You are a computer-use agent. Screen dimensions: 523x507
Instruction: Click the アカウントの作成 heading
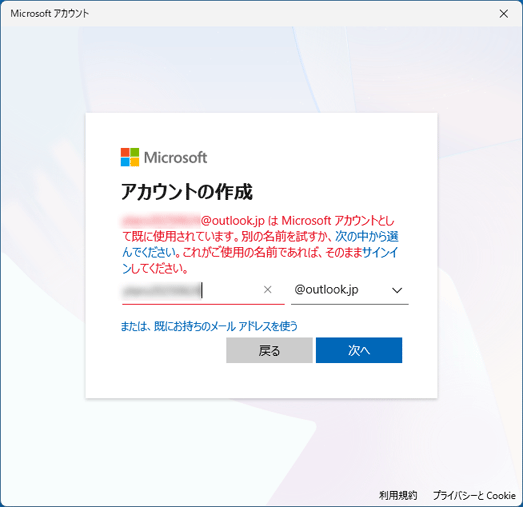tap(187, 192)
